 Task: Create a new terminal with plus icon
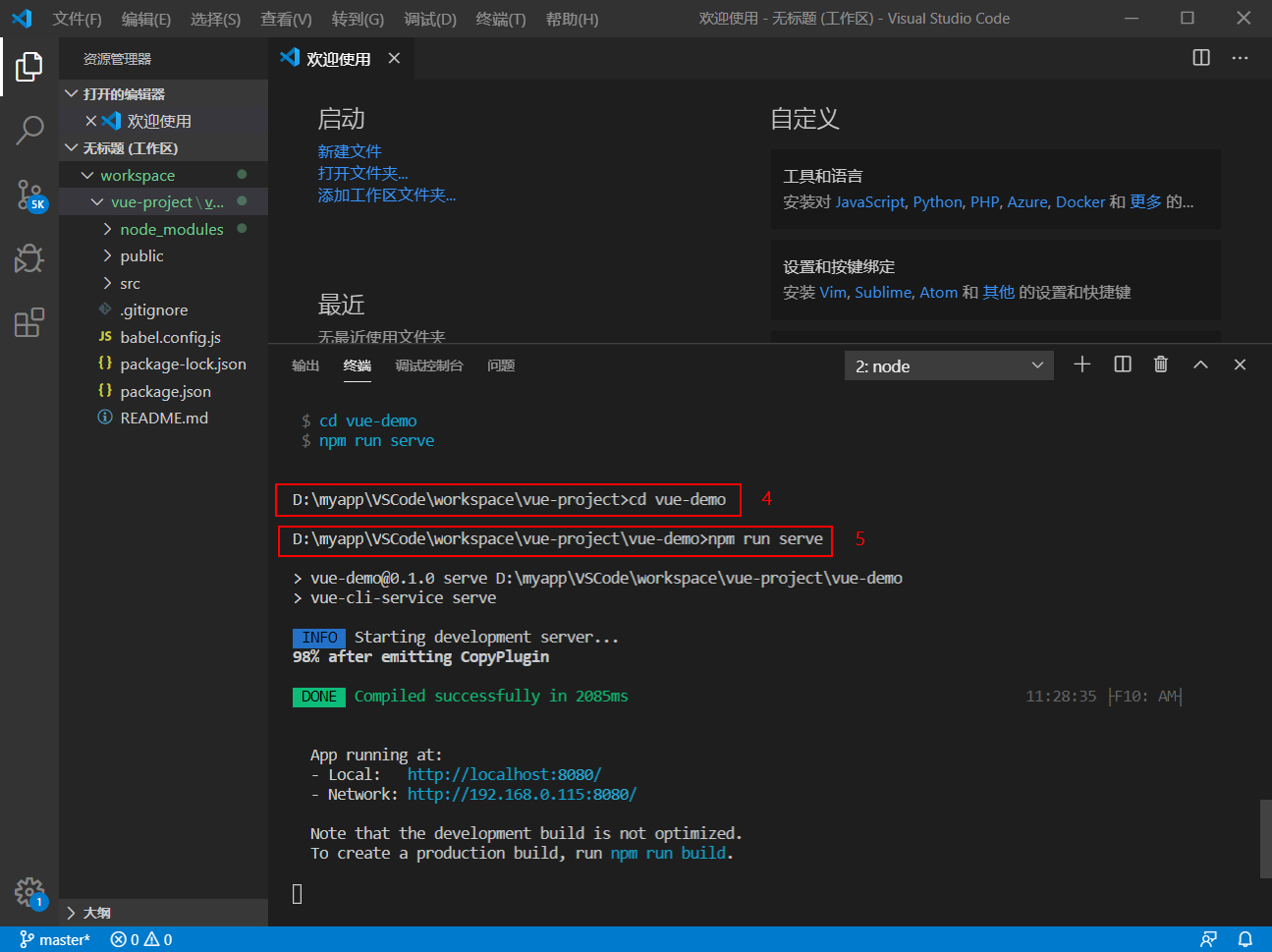(x=1082, y=364)
